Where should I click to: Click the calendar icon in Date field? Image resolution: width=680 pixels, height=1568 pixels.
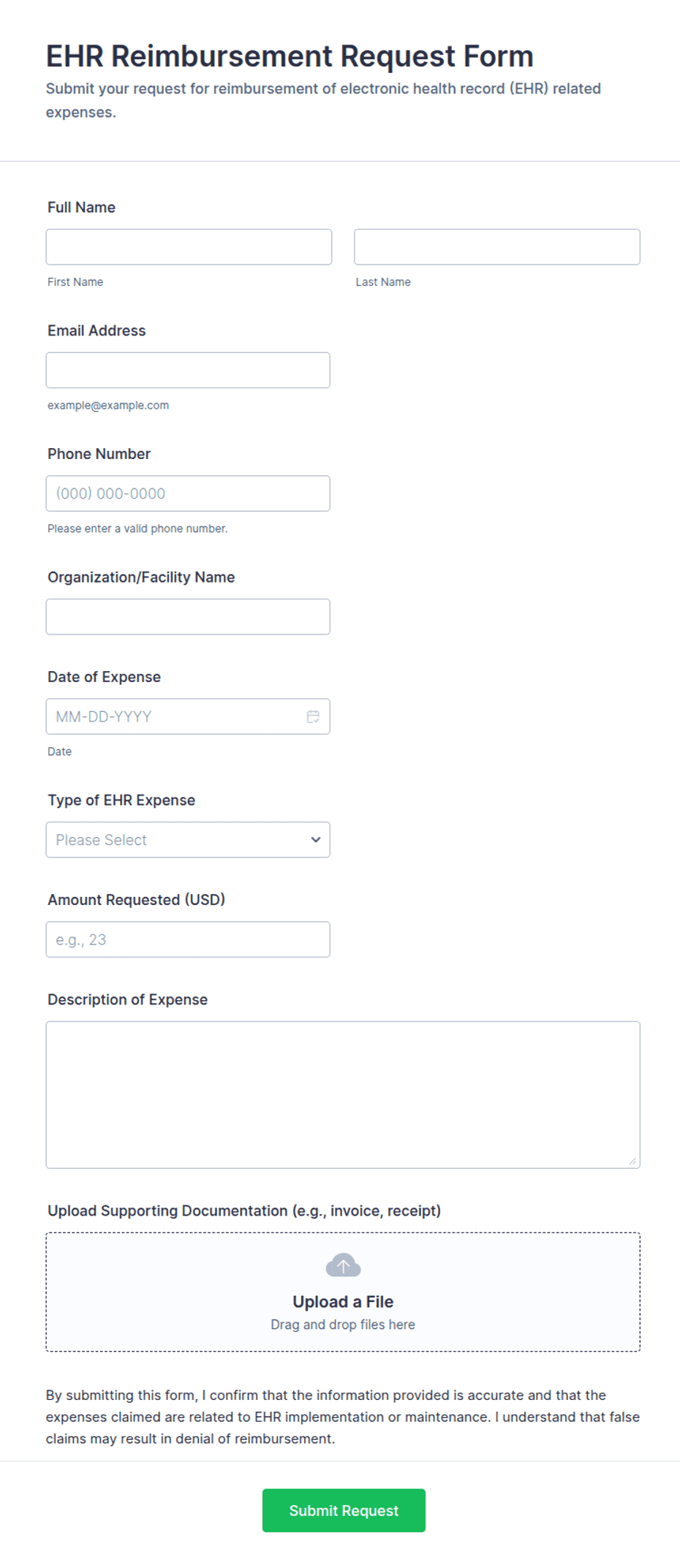pyautogui.click(x=313, y=716)
